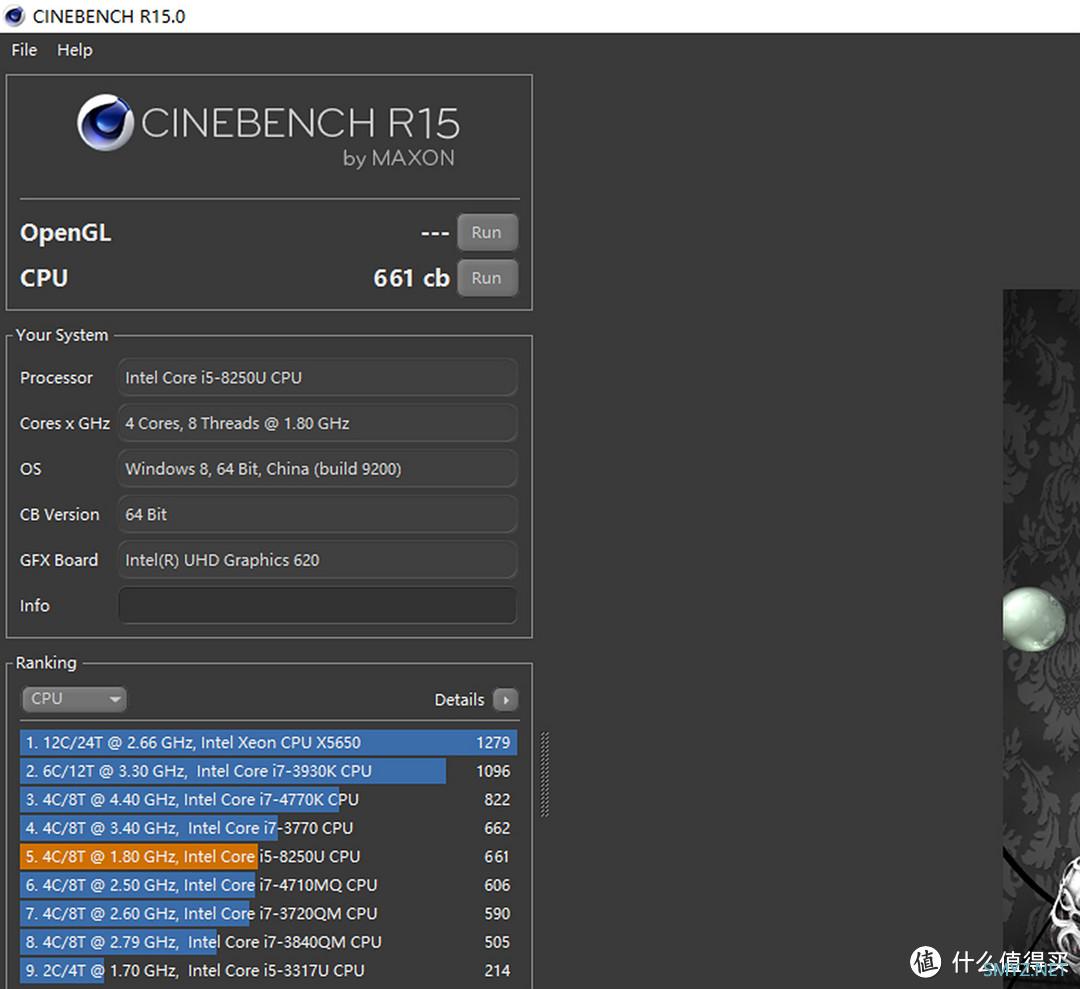The width and height of the screenshot is (1080, 989).
Task: Open the CPU ranking dropdown
Action: coord(74,699)
